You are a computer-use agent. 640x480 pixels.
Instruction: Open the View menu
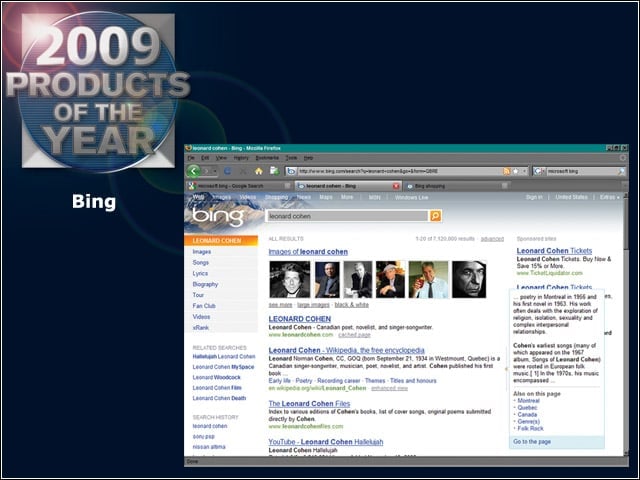pos(221,158)
